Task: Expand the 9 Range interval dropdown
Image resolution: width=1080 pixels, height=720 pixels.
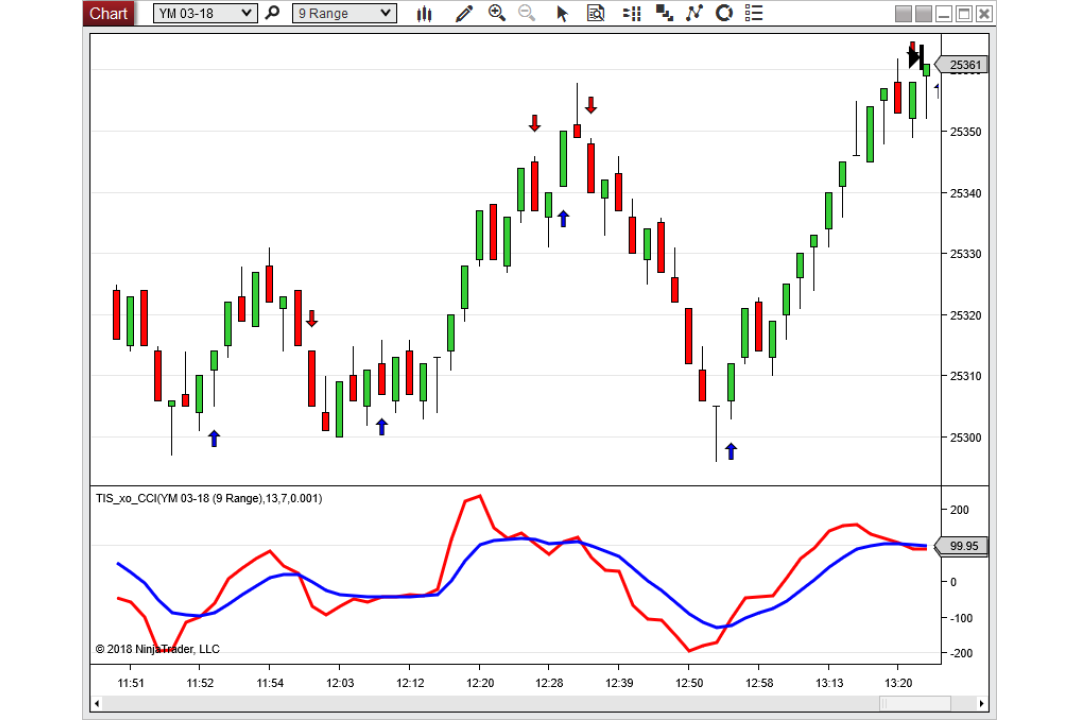Action: pos(344,13)
